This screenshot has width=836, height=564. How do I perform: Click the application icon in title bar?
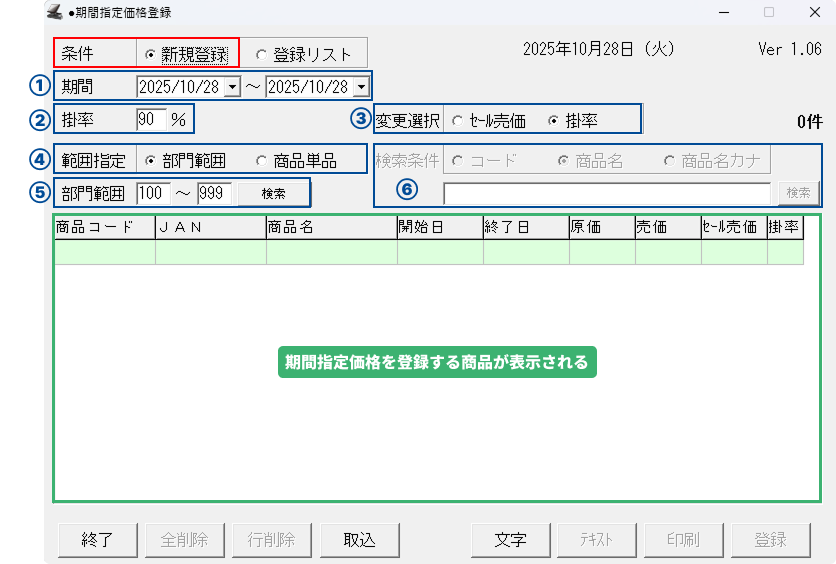tap(54, 12)
